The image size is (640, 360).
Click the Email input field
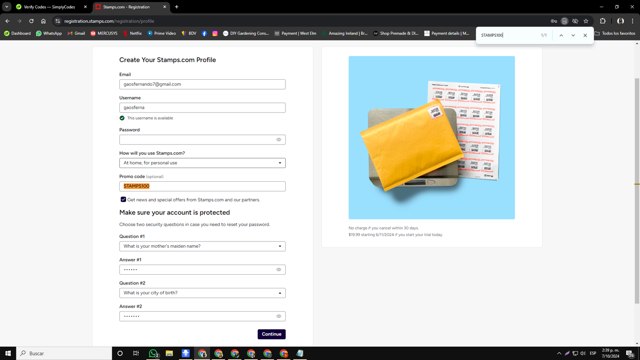pos(202,84)
